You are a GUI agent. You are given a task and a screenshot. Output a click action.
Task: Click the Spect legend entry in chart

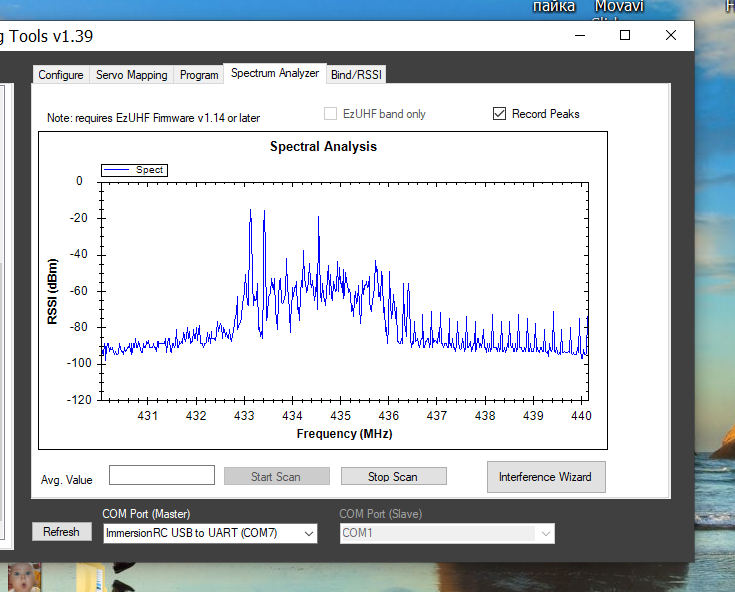134,170
